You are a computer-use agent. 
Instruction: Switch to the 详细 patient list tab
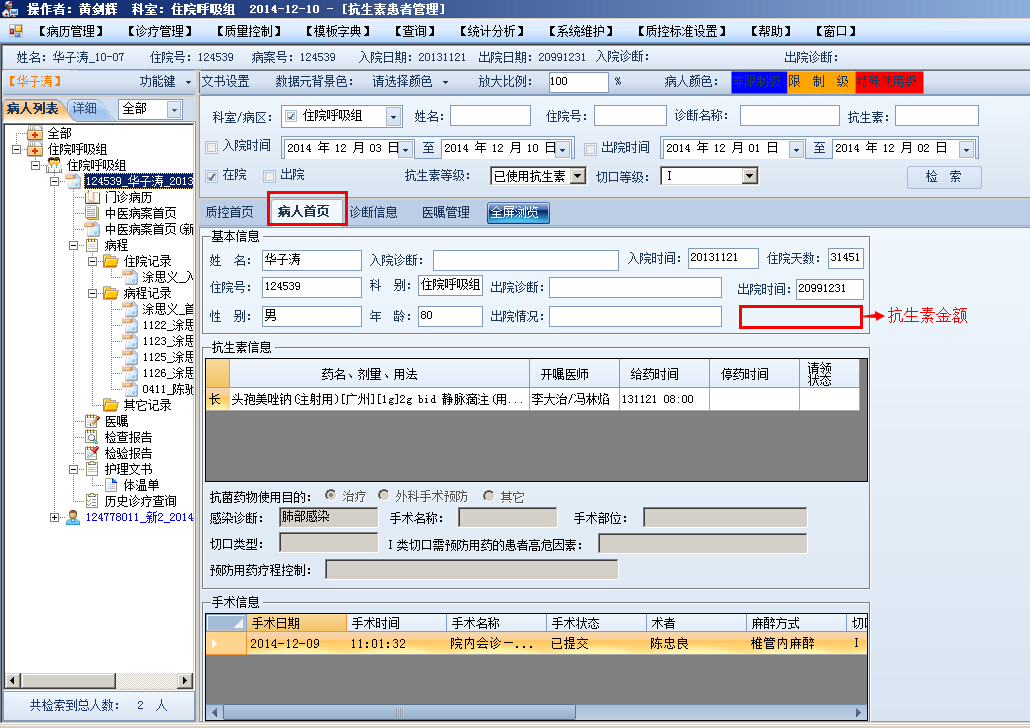85,108
